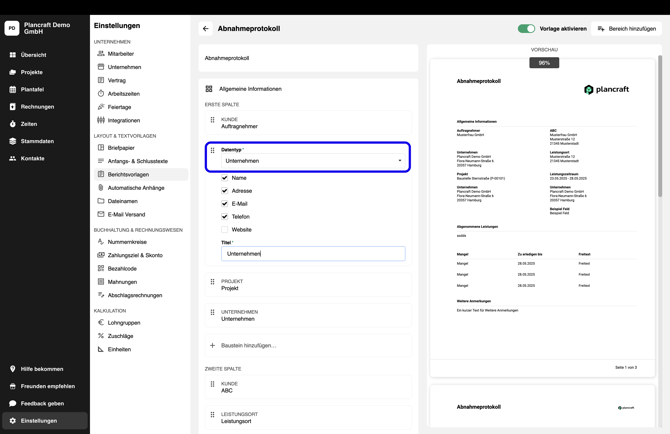This screenshot has height=434, width=670.
Task: Click the drag handle beside Datentyp
Action: (212, 150)
